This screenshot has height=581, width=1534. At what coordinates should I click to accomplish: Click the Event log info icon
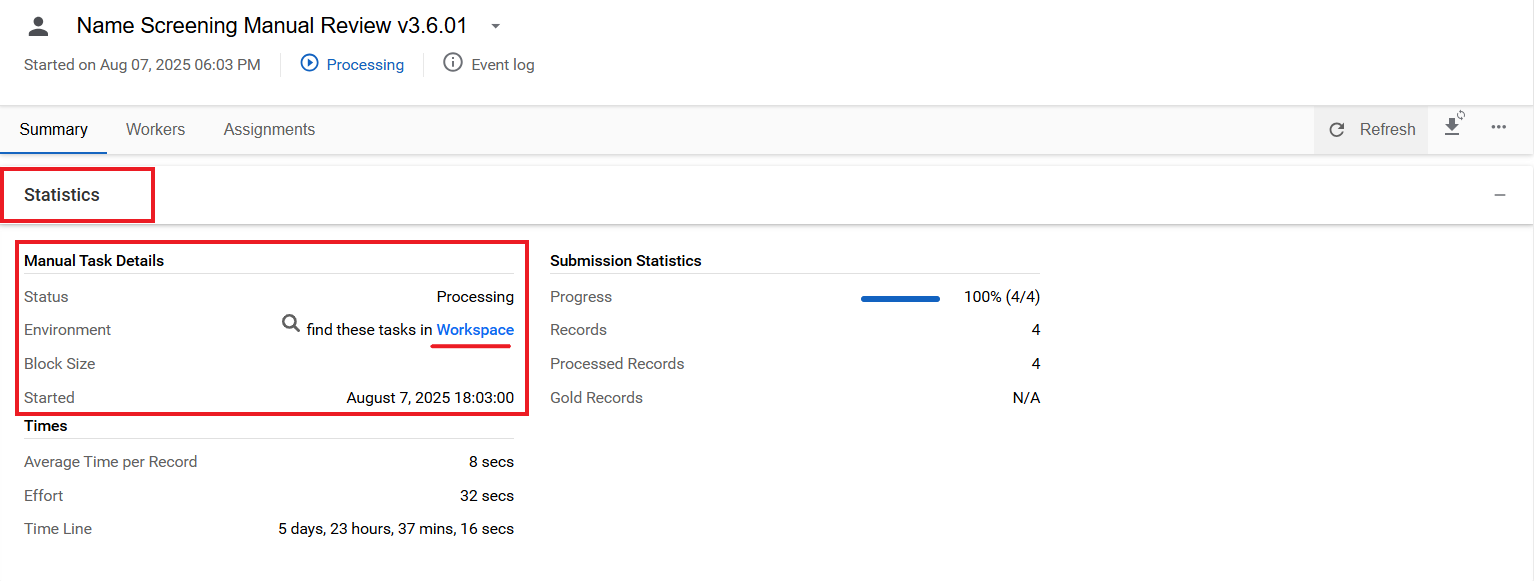click(453, 63)
